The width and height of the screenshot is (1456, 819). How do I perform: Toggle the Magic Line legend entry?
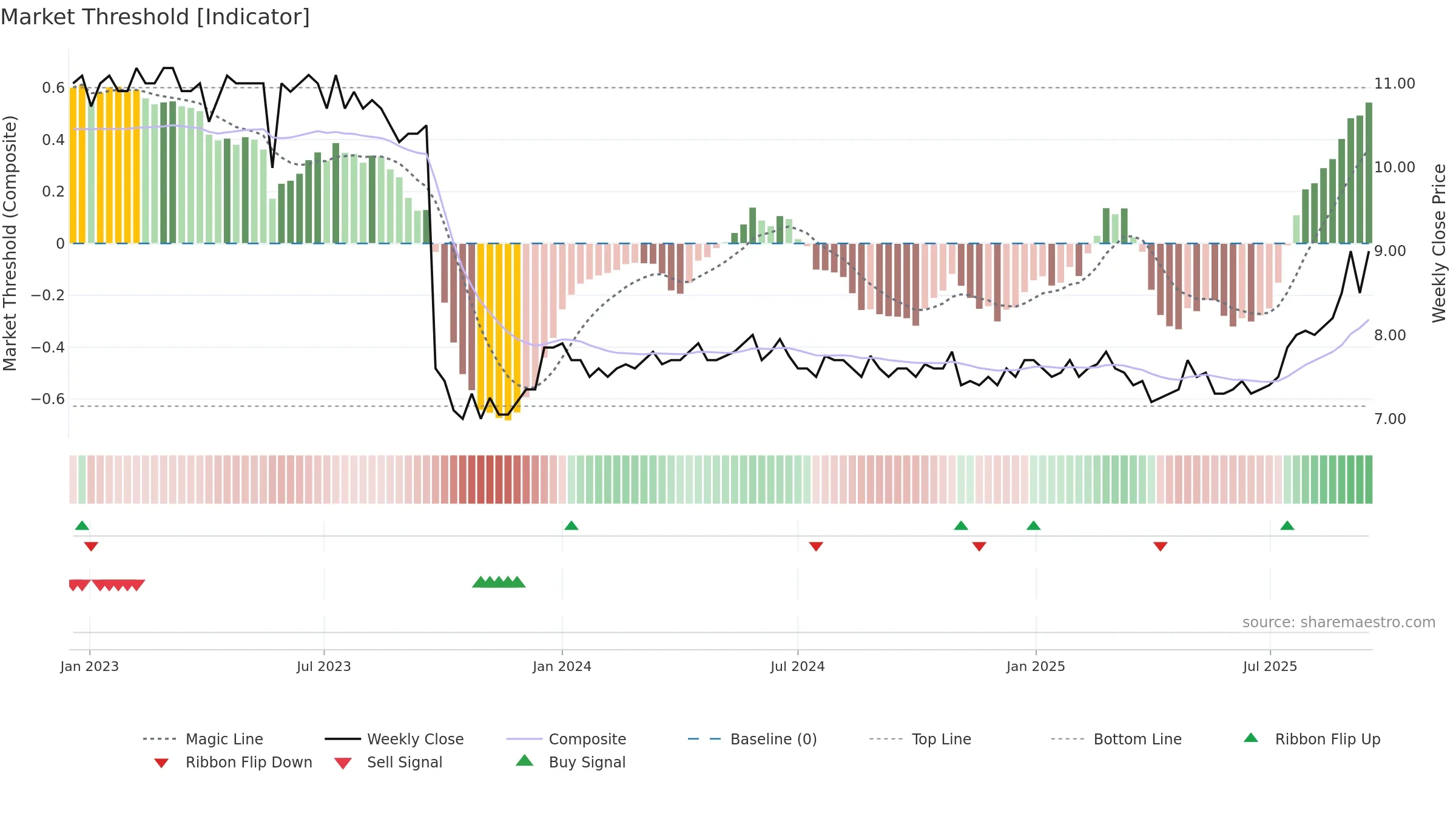point(203,739)
